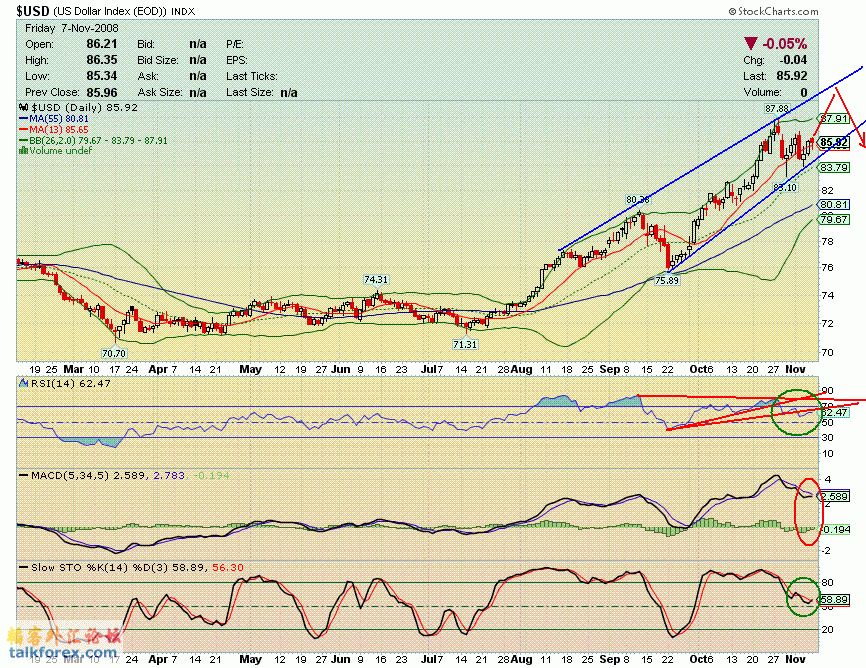The image size is (866, 668).
Task: Click the 75.89 swing low label
Action: click(x=667, y=280)
